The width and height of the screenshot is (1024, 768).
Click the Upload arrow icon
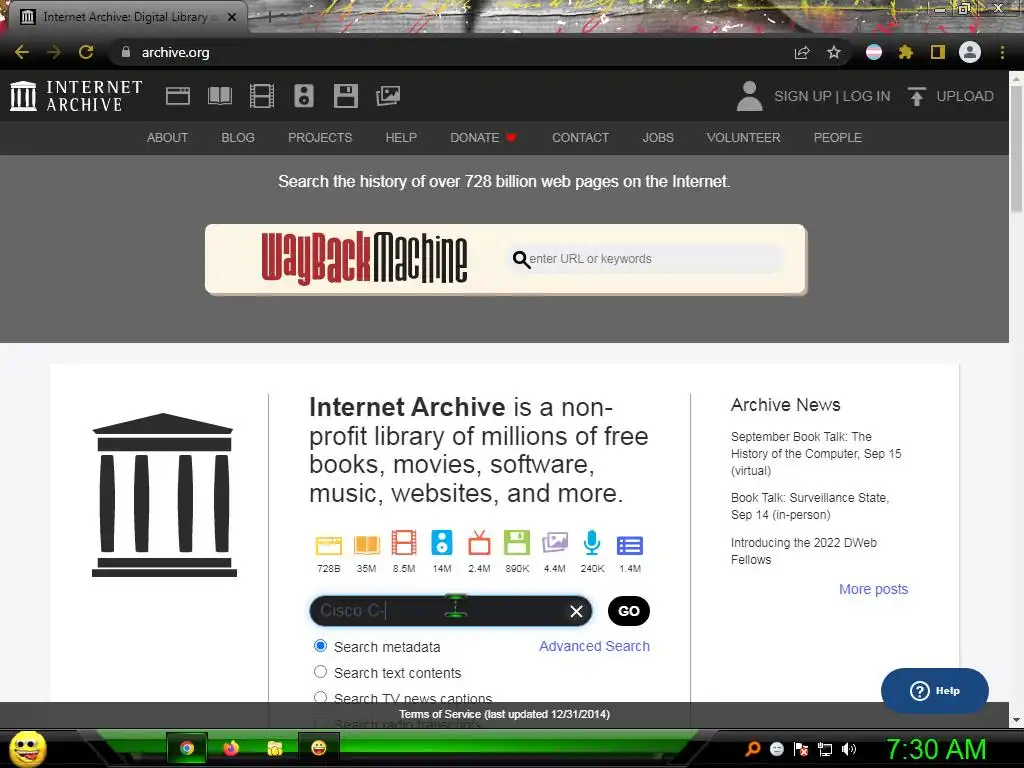(916, 96)
